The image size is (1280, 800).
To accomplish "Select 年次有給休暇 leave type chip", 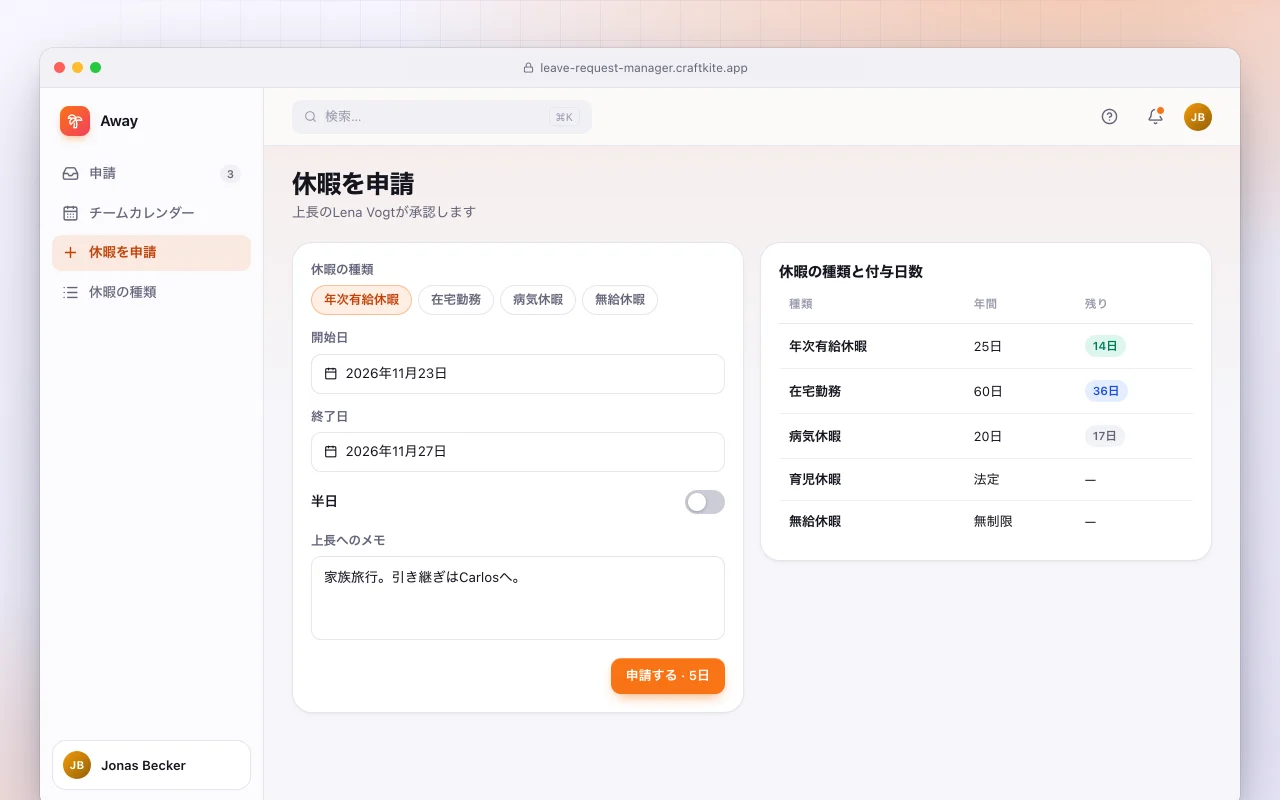I will 361,300.
